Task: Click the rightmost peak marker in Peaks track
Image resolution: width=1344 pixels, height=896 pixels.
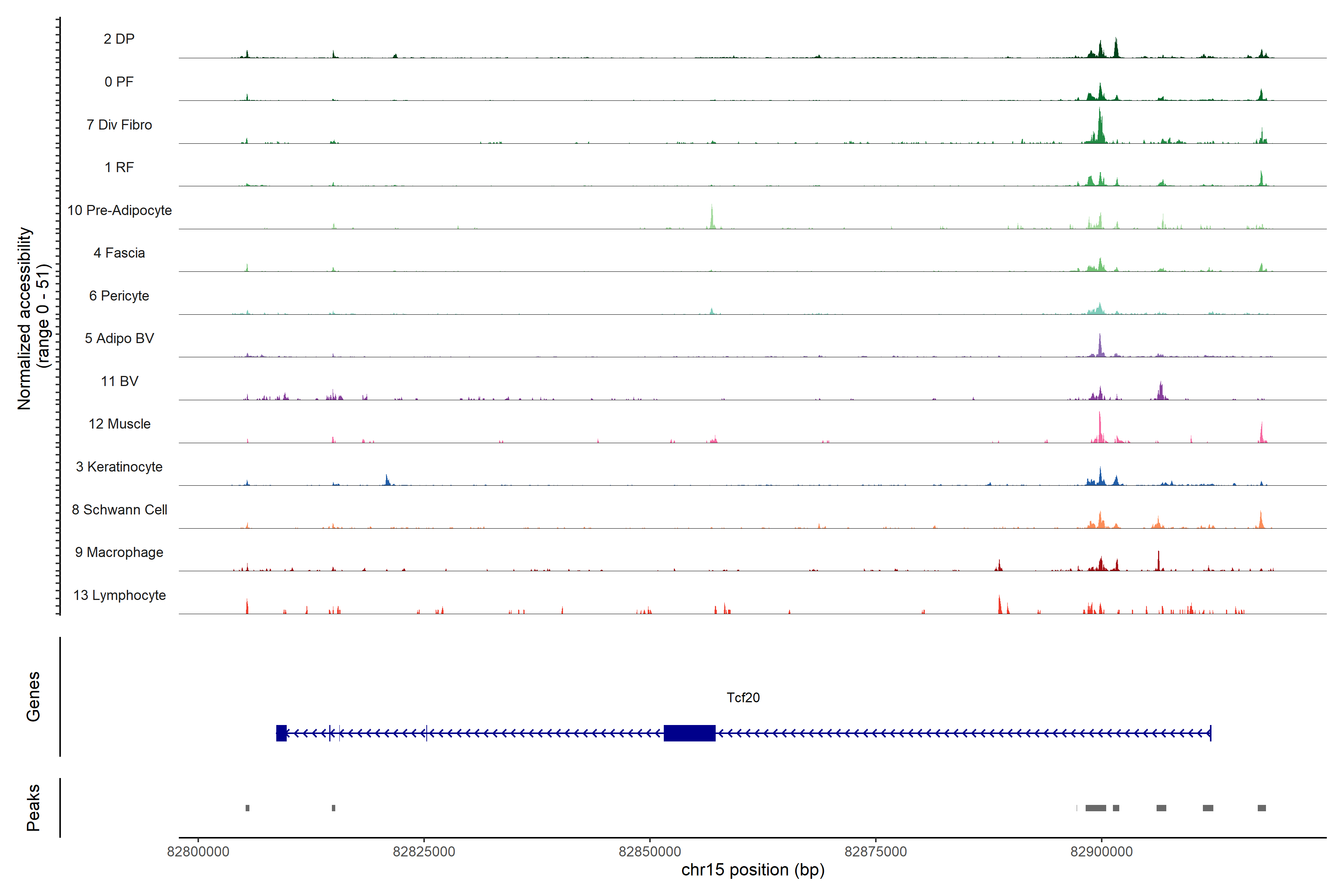Action: point(1262,808)
